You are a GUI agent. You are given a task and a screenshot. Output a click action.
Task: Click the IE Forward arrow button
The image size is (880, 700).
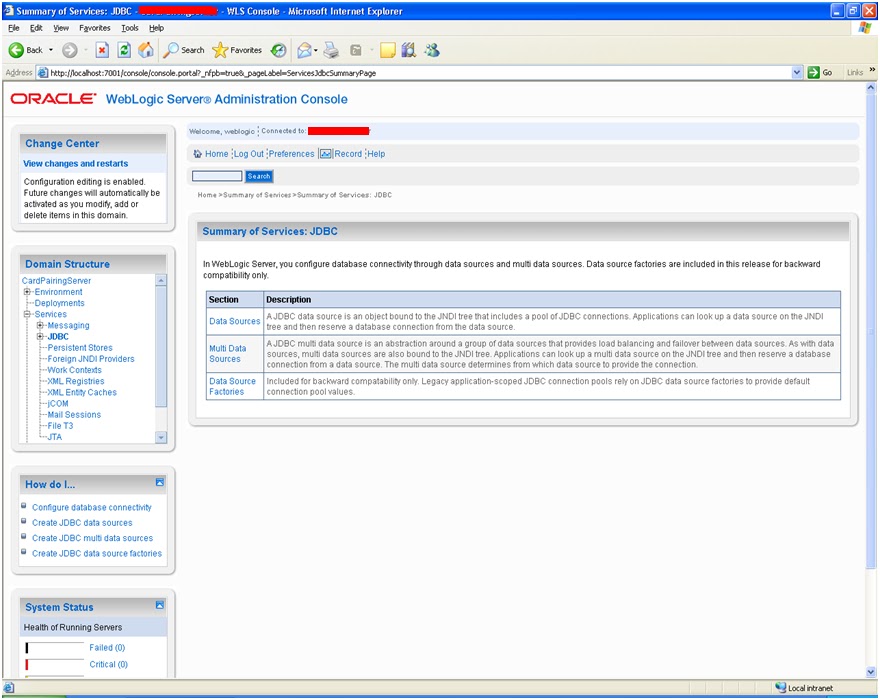tap(70, 50)
